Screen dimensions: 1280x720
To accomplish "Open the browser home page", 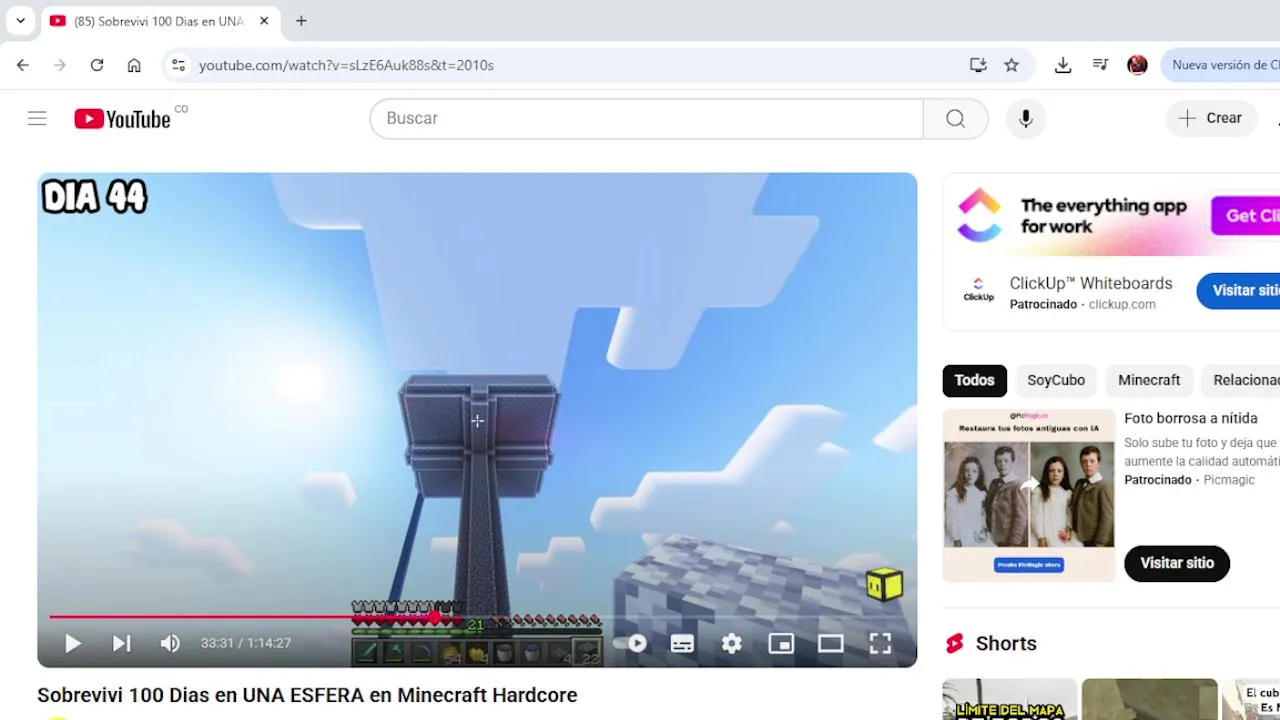I will (134, 65).
